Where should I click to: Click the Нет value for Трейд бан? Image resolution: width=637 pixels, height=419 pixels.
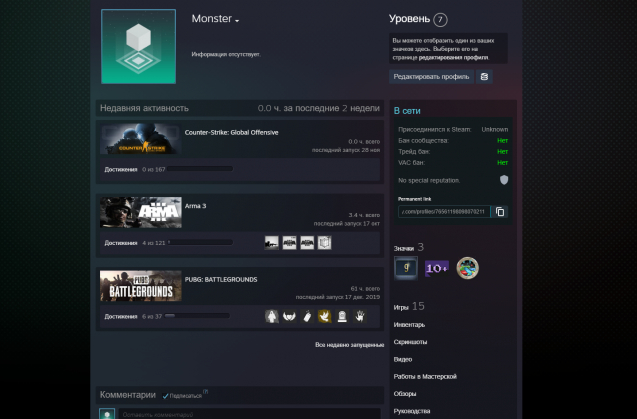pyautogui.click(x=503, y=152)
